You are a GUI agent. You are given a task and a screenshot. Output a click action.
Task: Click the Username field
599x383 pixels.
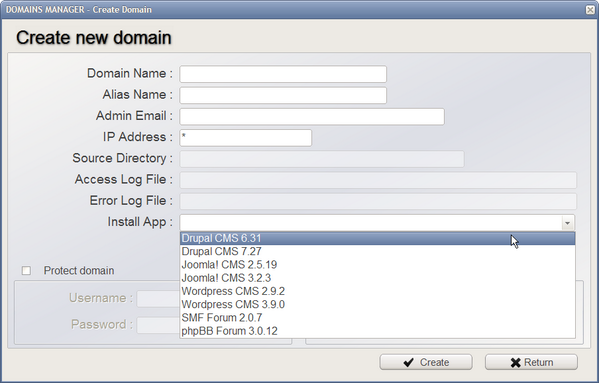[x=158, y=299]
